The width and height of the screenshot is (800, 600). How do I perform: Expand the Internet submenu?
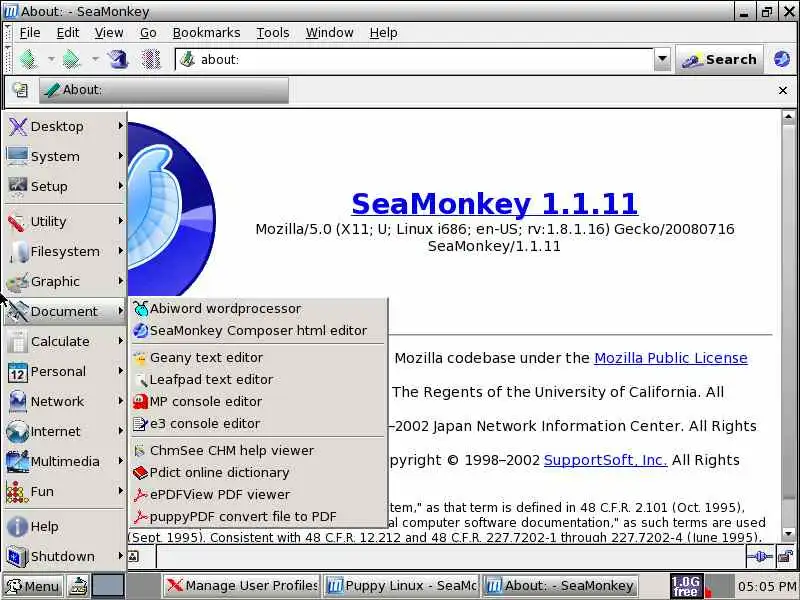click(x=65, y=432)
